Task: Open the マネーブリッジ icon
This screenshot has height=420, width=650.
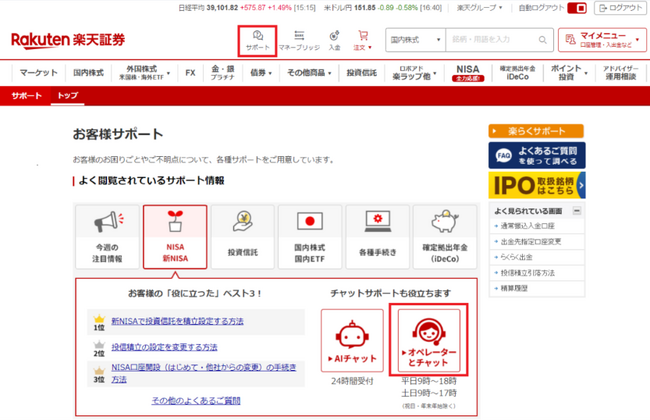Action: pos(299,41)
